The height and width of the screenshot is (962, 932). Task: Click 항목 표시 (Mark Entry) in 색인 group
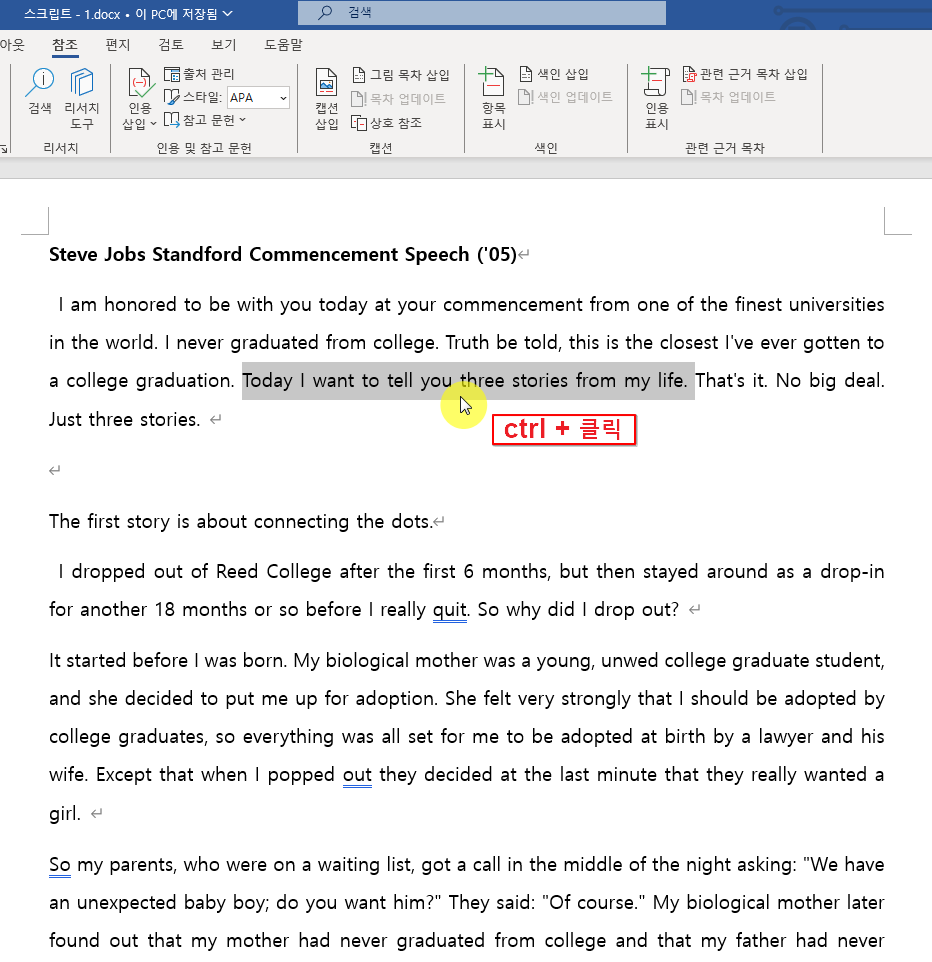(x=492, y=95)
